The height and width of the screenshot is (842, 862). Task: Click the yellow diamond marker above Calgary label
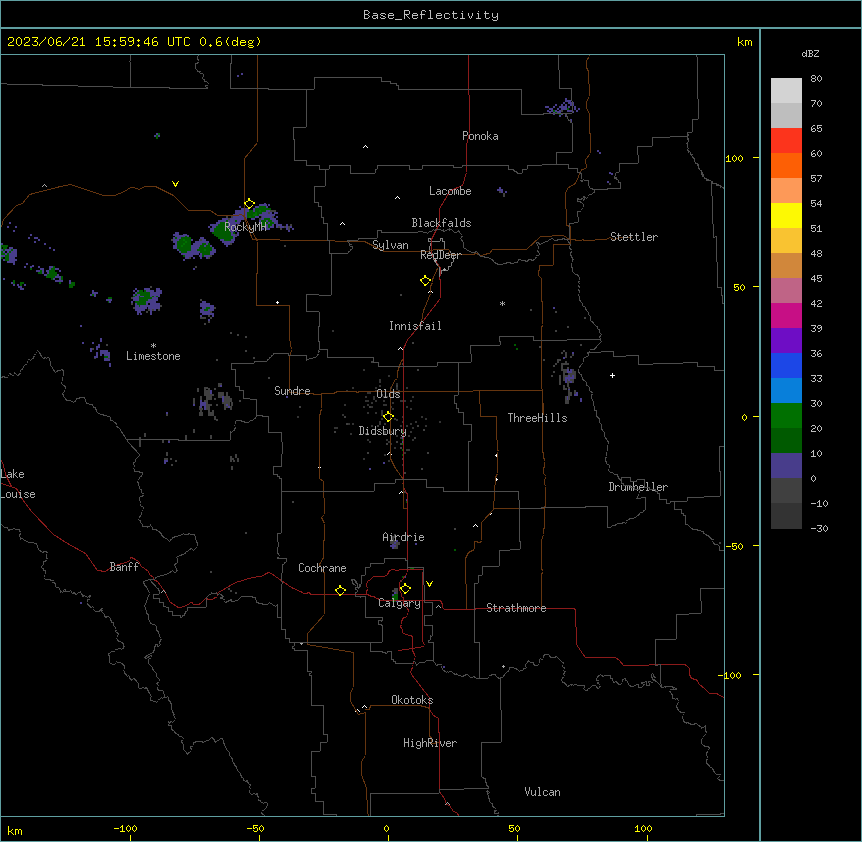pos(405,589)
